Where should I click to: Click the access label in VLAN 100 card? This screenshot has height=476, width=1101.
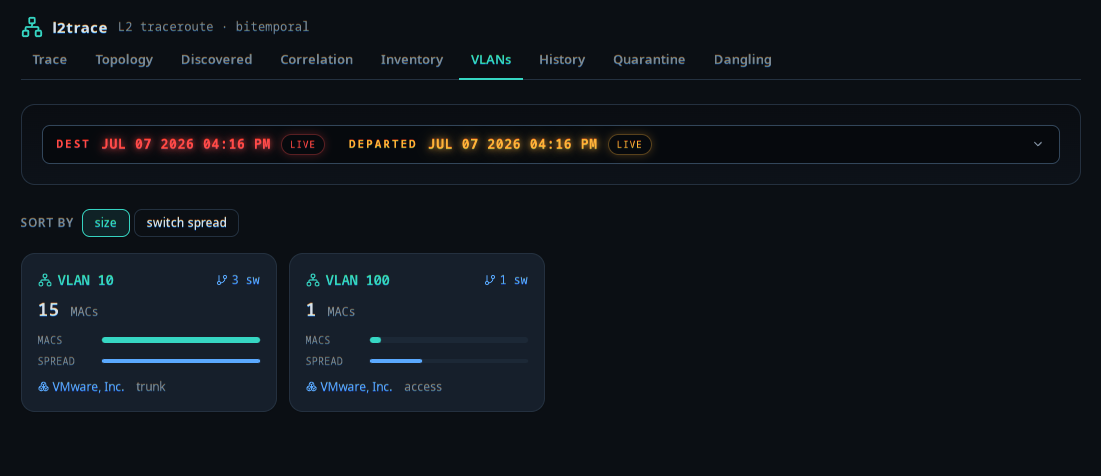(423, 387)
